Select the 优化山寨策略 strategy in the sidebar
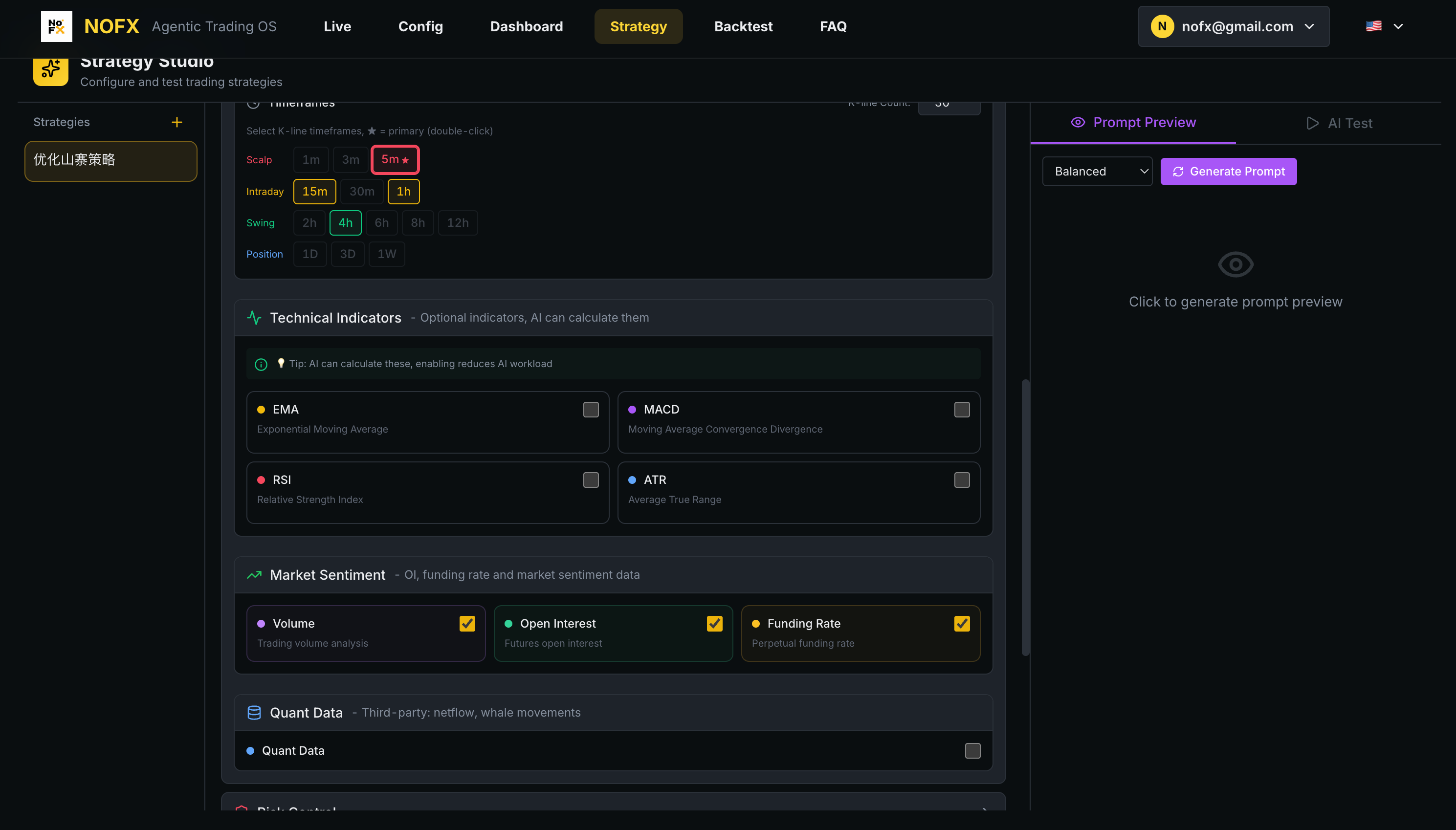 [110, 161]
